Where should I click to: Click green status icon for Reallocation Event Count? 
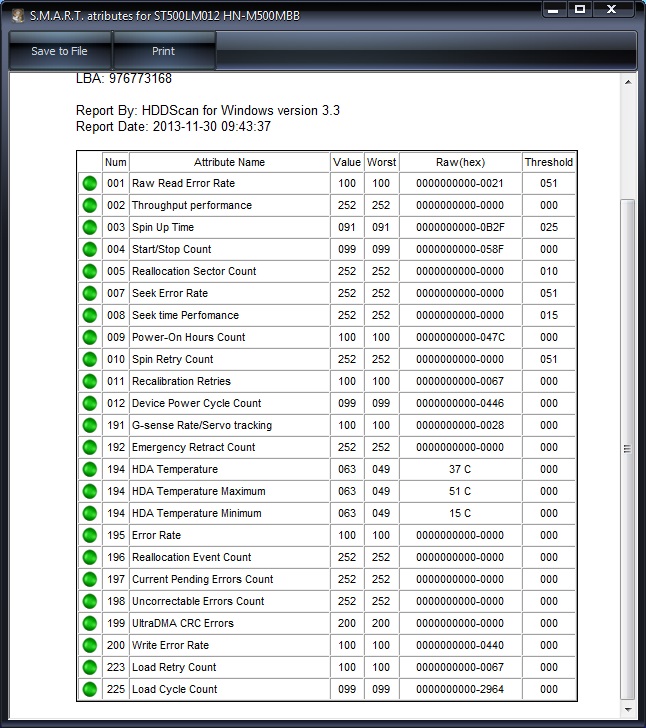(x=90, y=557)
